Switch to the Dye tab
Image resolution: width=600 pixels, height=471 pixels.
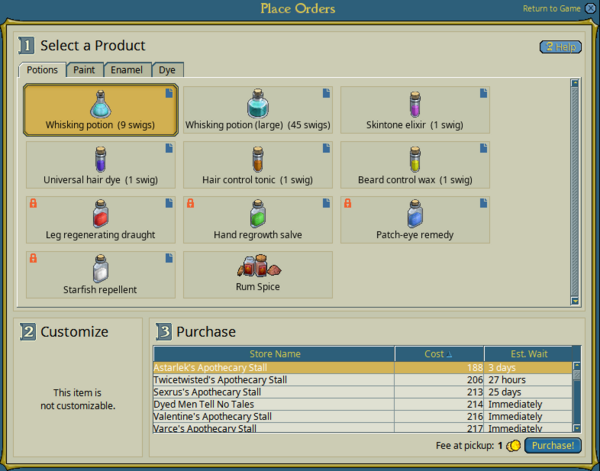pos(167,70)
